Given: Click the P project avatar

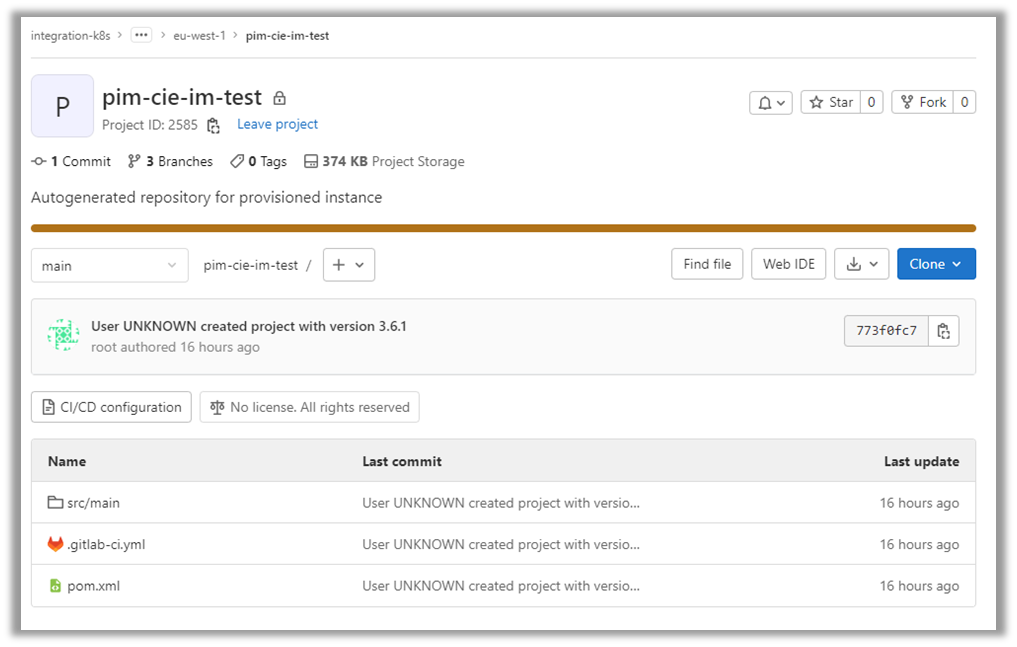Looking at the screenshot, I should (62, 106).
